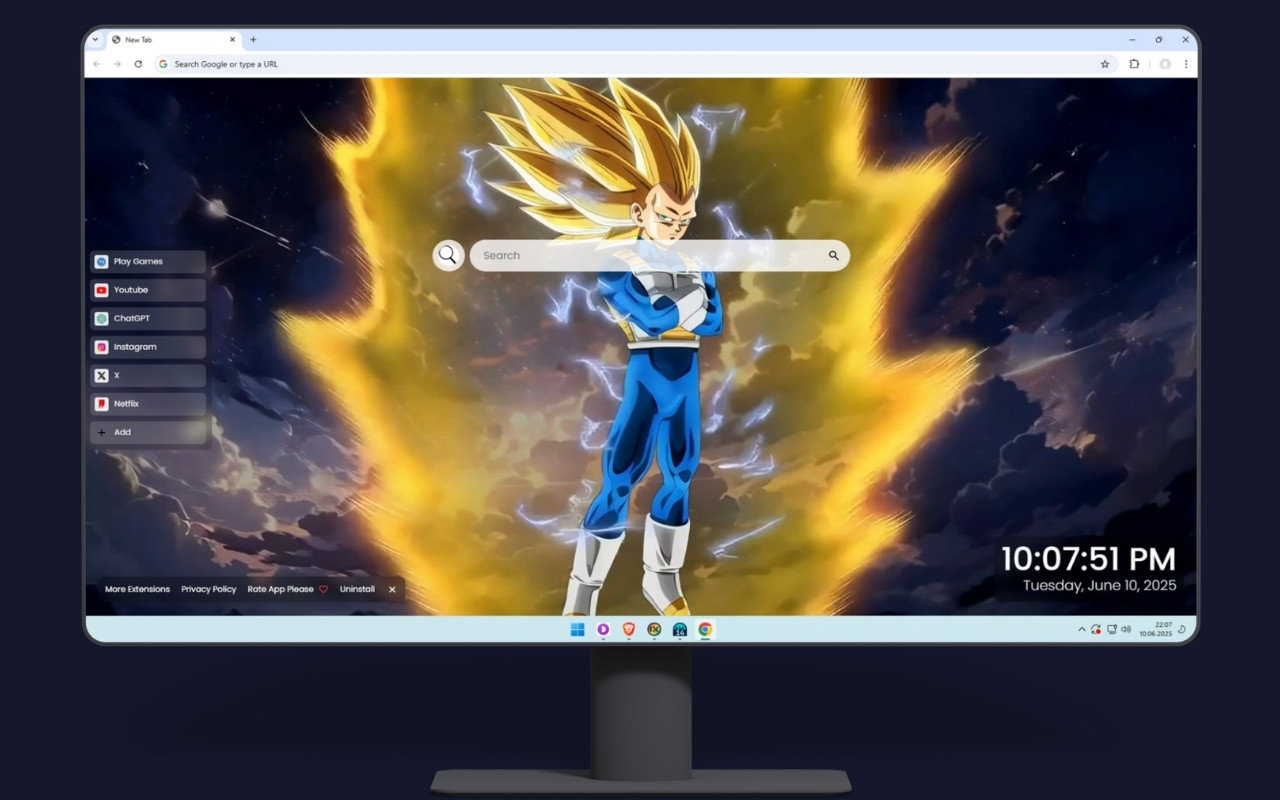Click the Chrome address bar

[x=634, y=64]
